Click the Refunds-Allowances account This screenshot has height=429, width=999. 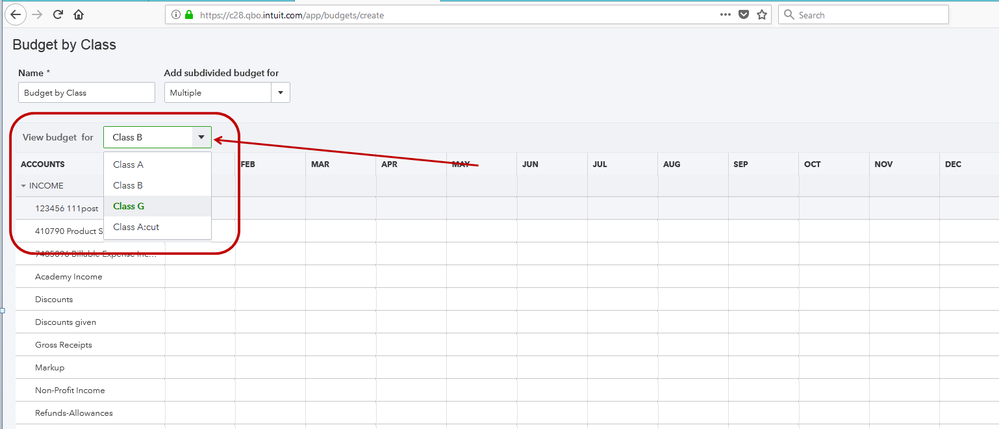(x=74, y=413)
